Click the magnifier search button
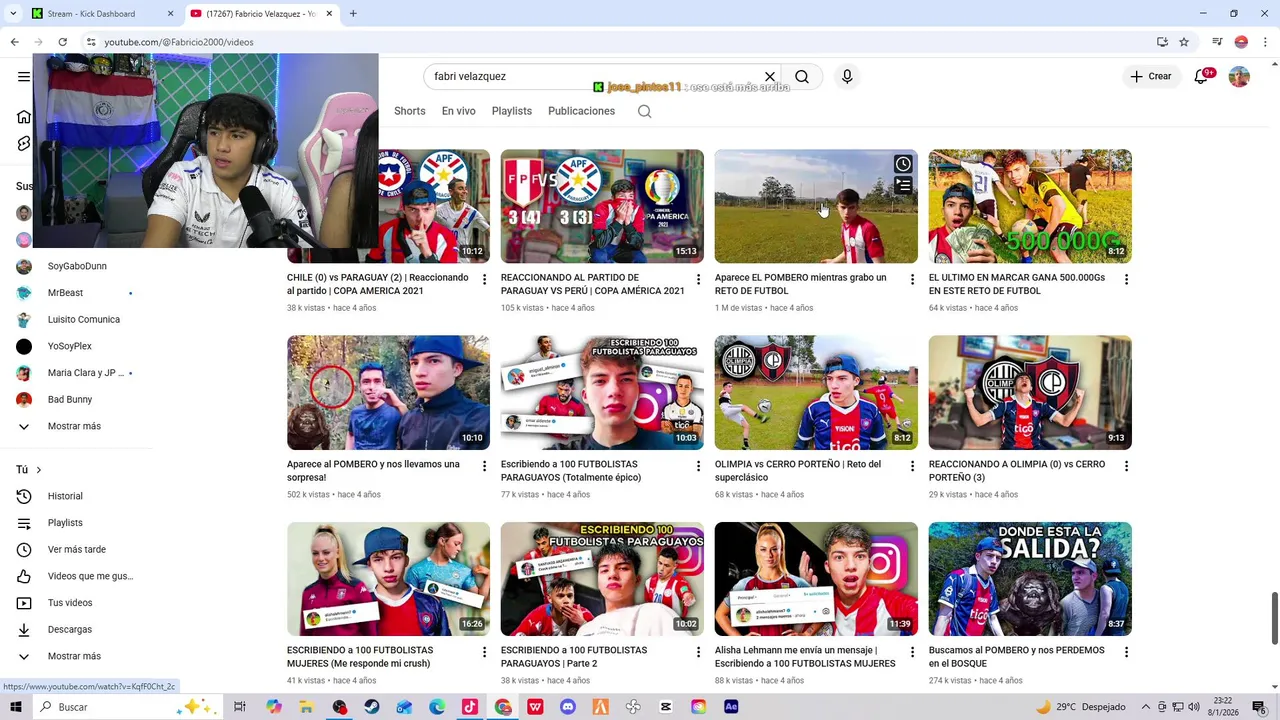The width and height of the screenshot is (1280, 720). (802, 77)
